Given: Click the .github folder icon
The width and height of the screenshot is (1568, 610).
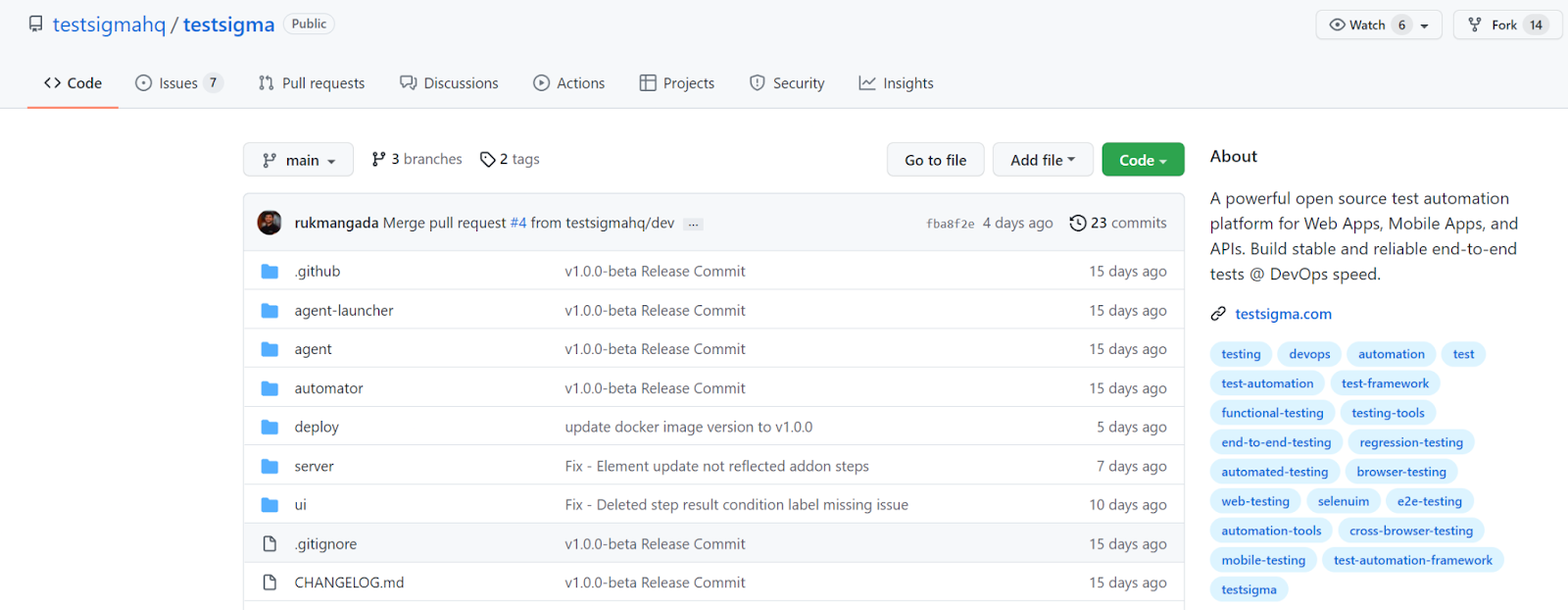Looking at the screenshot, I should [269, 272].
